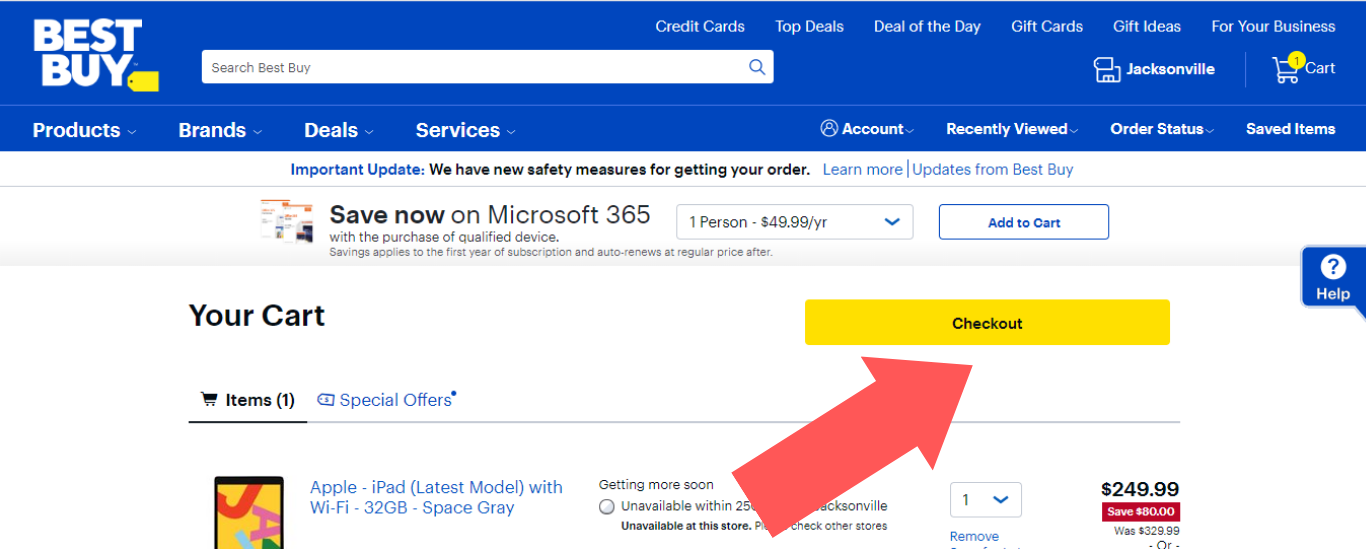Viewport: 1366px width, 549px height.
Task: Click the Jacksonville store icon
Action: coord(1107,69)
